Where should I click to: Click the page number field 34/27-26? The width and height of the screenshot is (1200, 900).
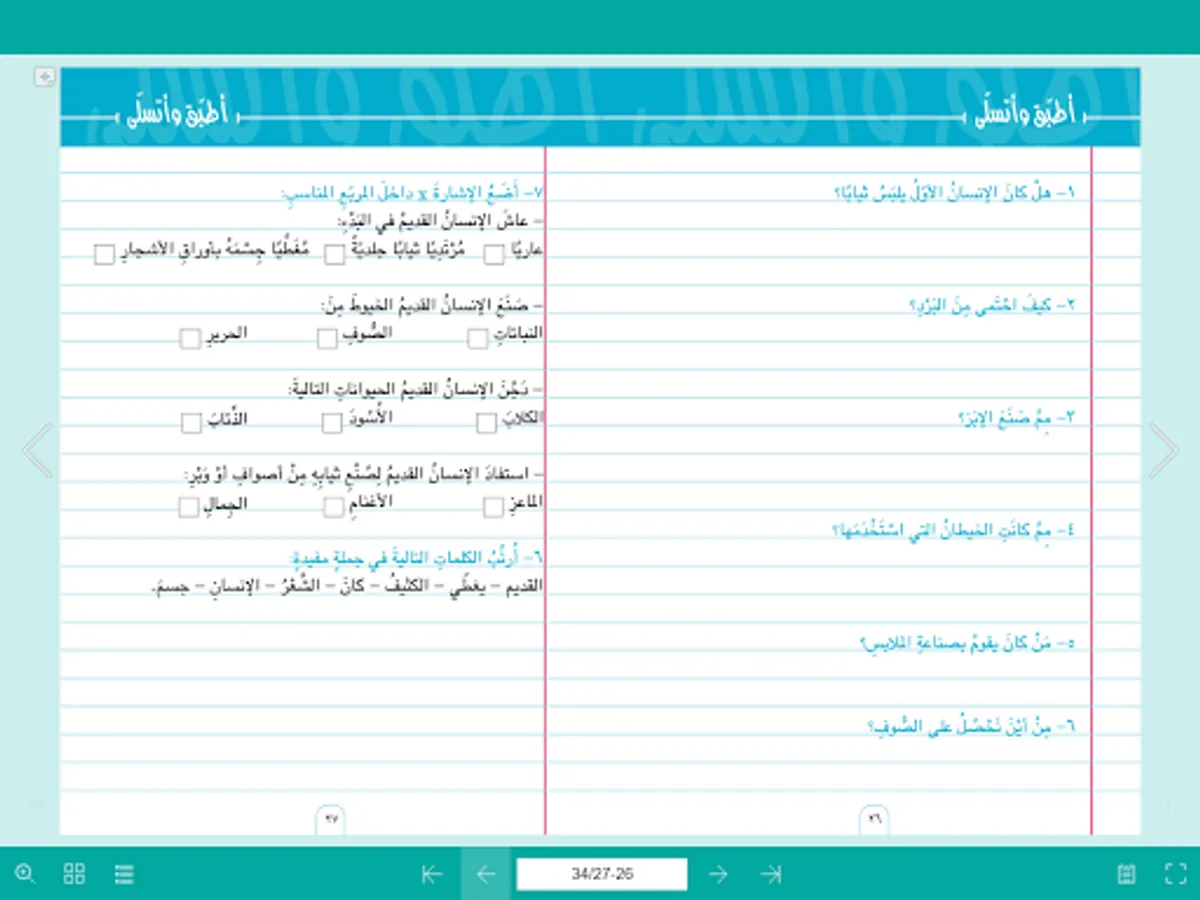tap(602, 874)
